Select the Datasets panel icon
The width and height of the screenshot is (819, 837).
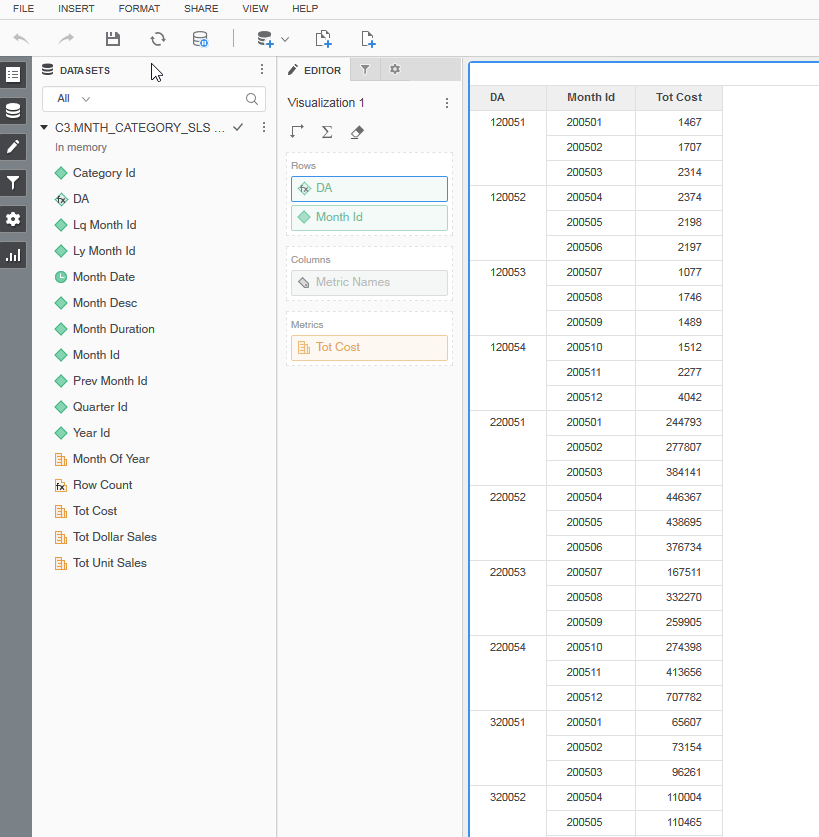coord(14,110)
